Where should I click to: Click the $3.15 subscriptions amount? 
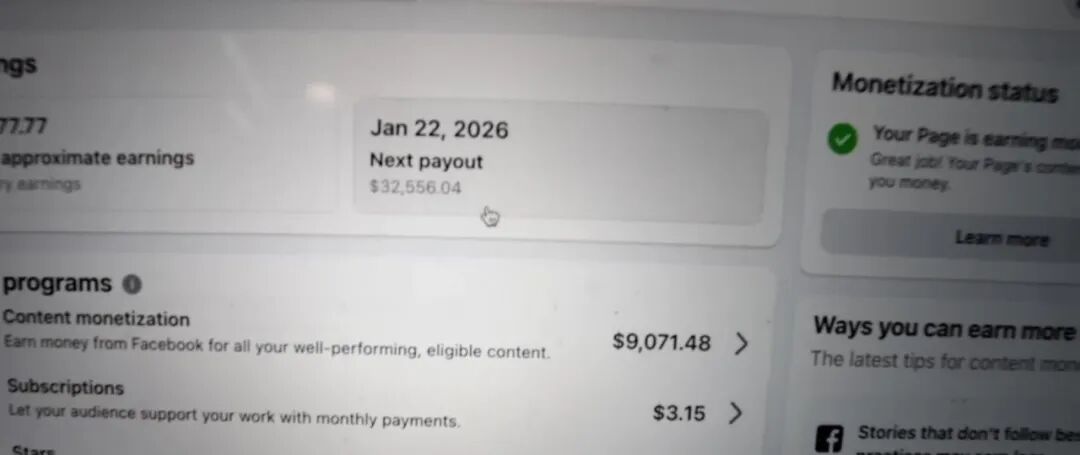(679, 413)
